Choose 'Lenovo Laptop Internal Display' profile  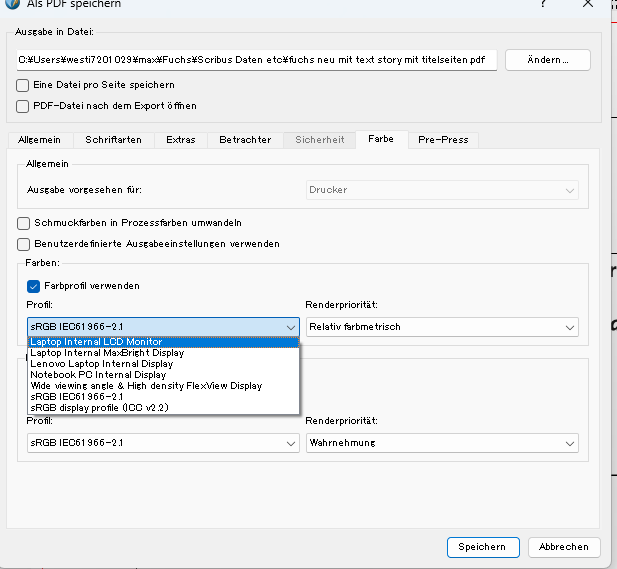coord(101,364)
